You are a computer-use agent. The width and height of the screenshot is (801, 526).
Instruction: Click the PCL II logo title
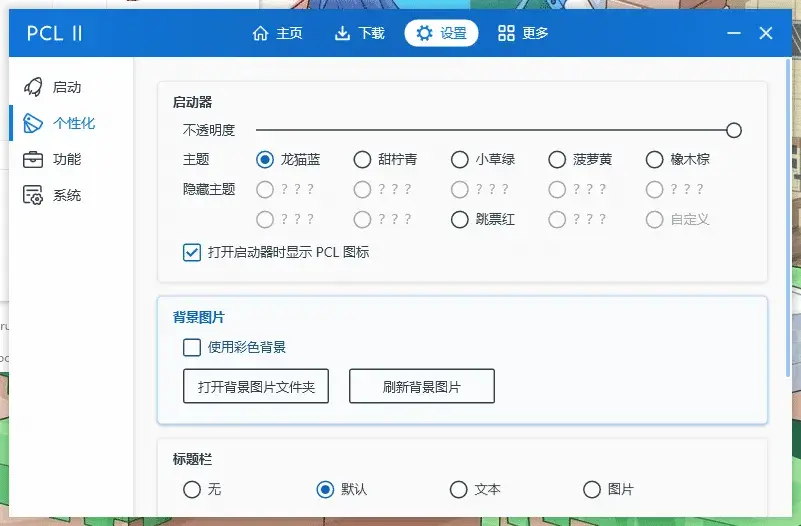[x=54, y=33]
